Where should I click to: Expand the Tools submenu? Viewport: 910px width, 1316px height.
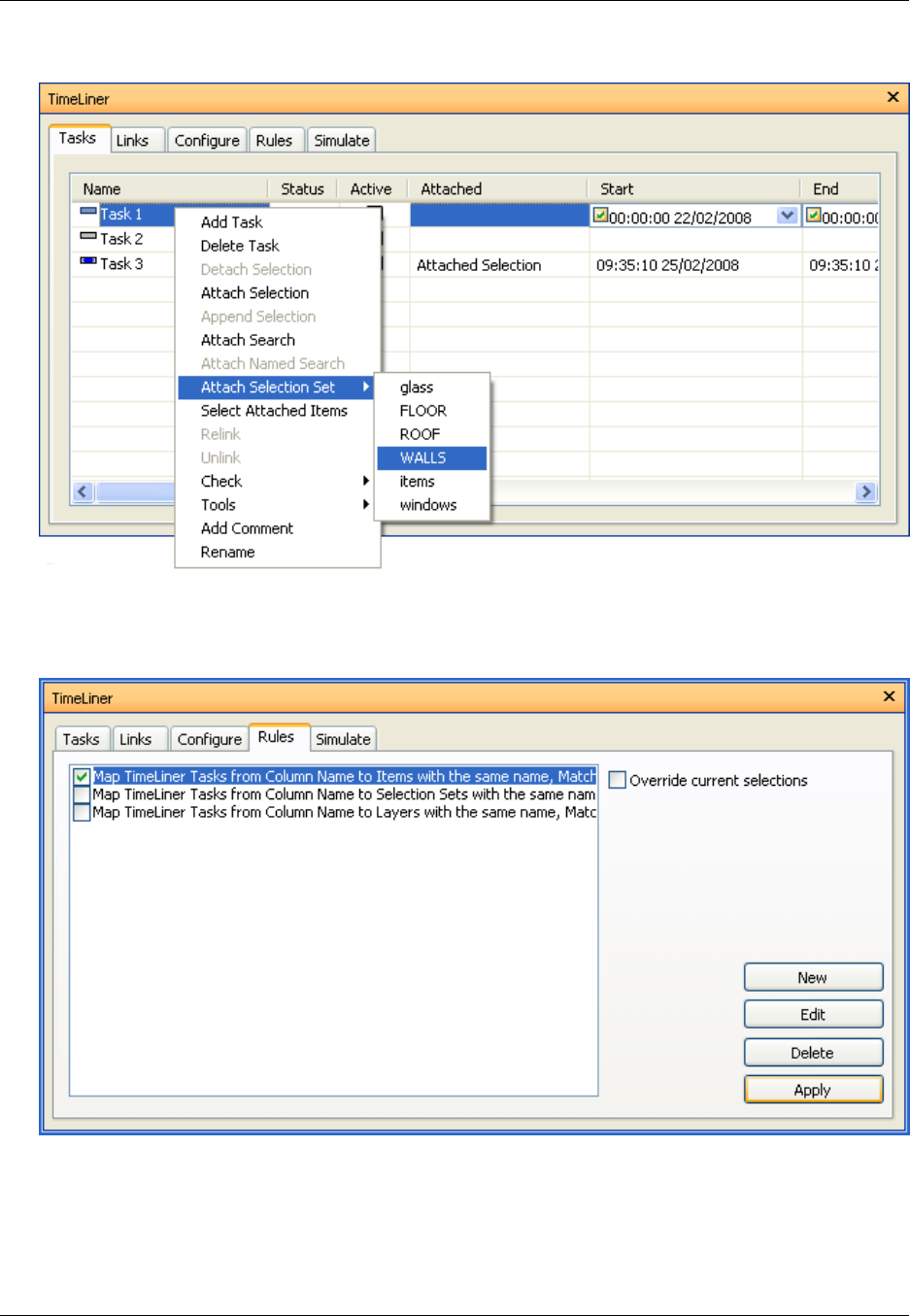click(x=277, y=505)
